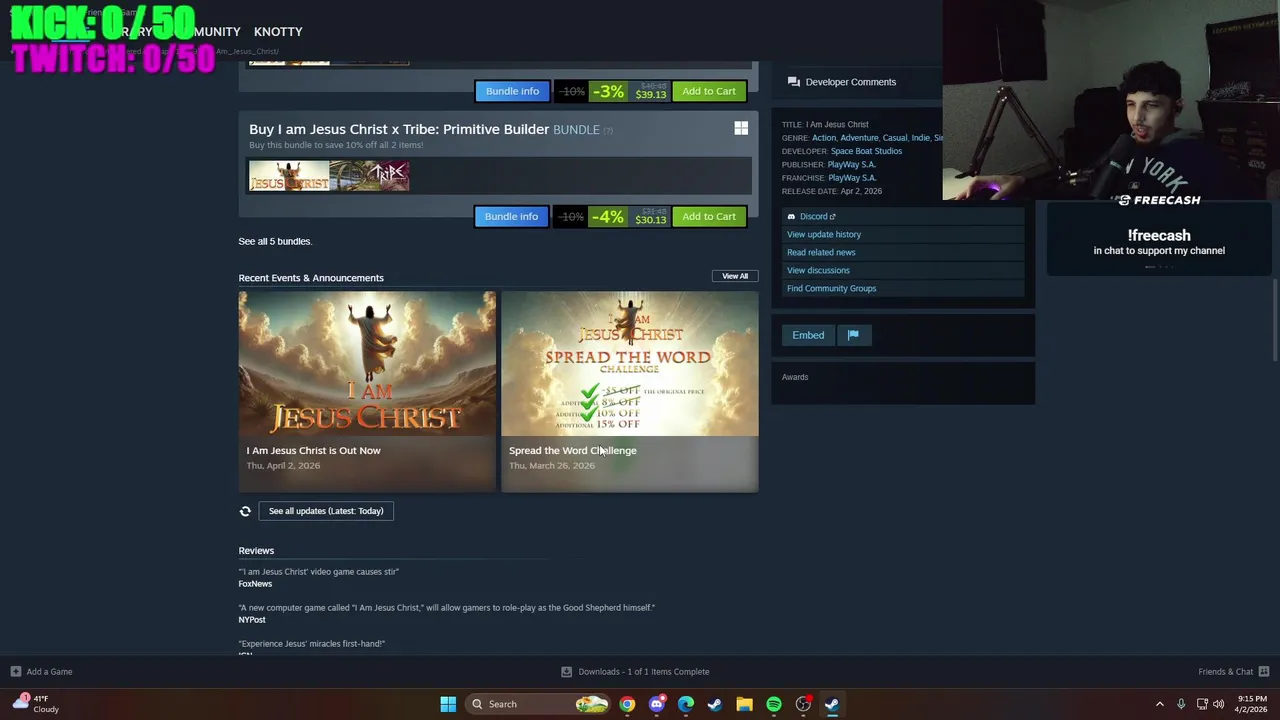
Task: Click the Downloads status icon
Action: click(x=566, y=672)
